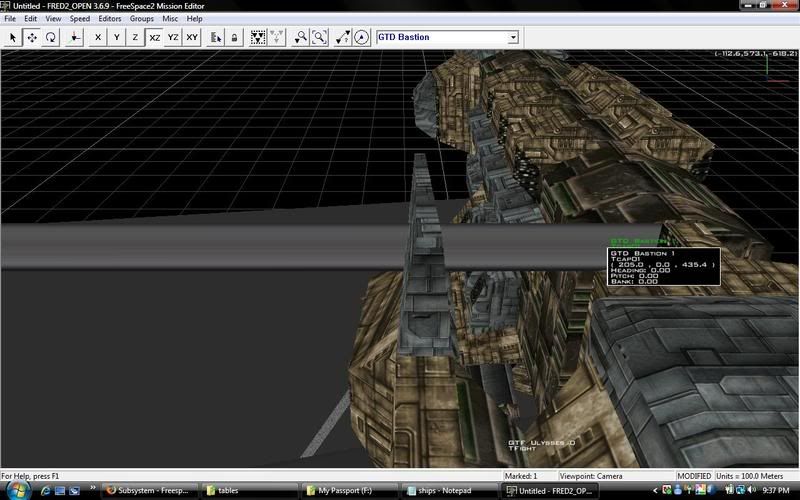Select the GTF Ulysses 0 ship label

541,445
